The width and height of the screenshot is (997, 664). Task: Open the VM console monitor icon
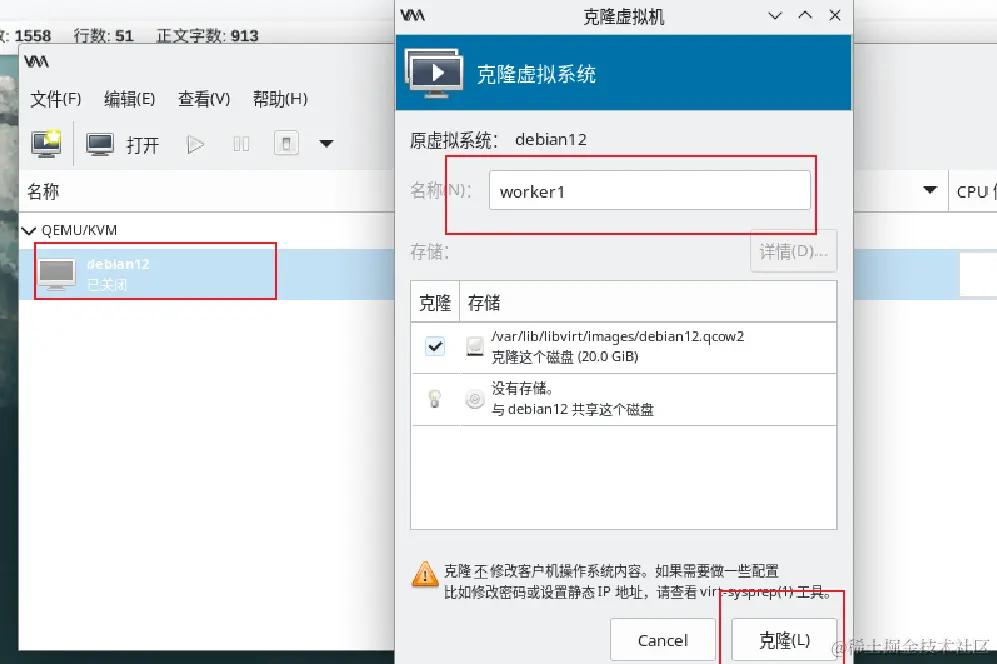[100, 144]
